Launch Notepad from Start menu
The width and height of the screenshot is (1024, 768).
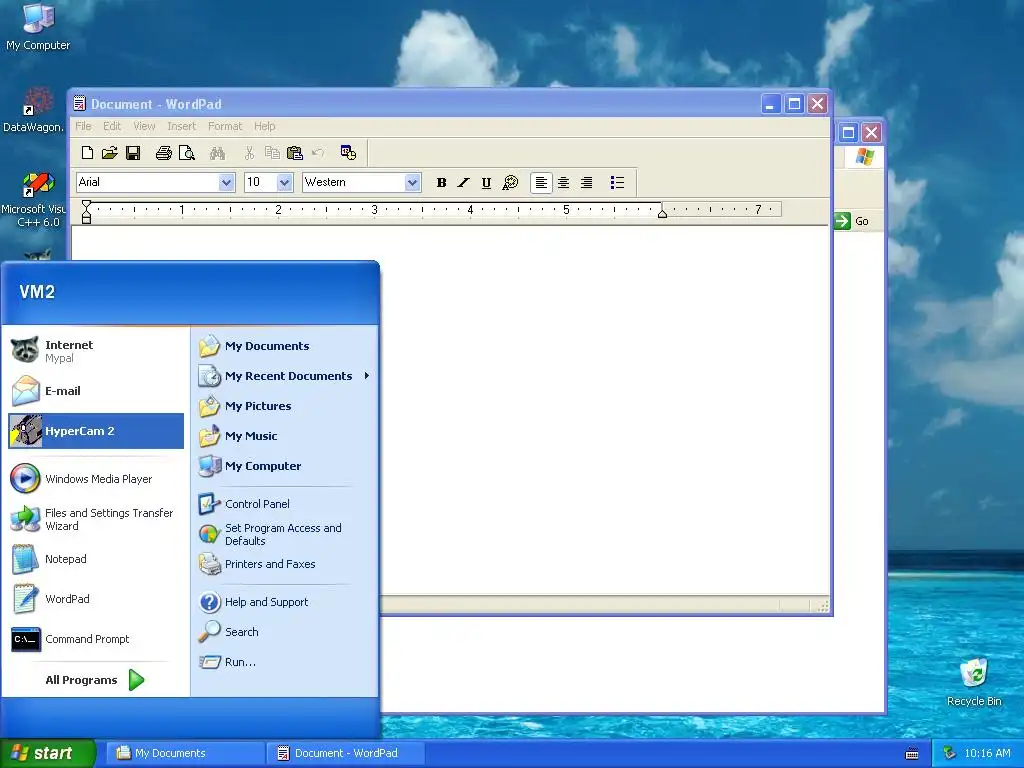pos(95,559)
